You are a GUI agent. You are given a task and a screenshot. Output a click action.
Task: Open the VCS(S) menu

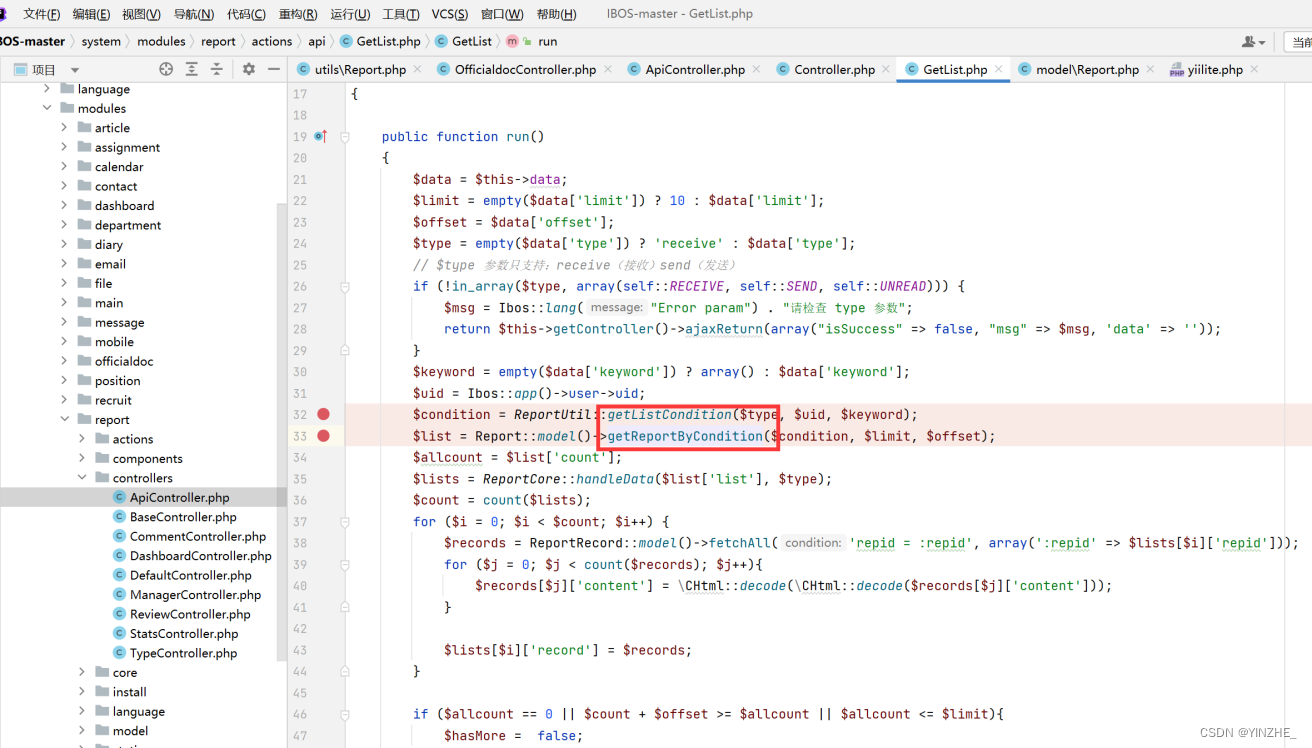click(450, 14)
